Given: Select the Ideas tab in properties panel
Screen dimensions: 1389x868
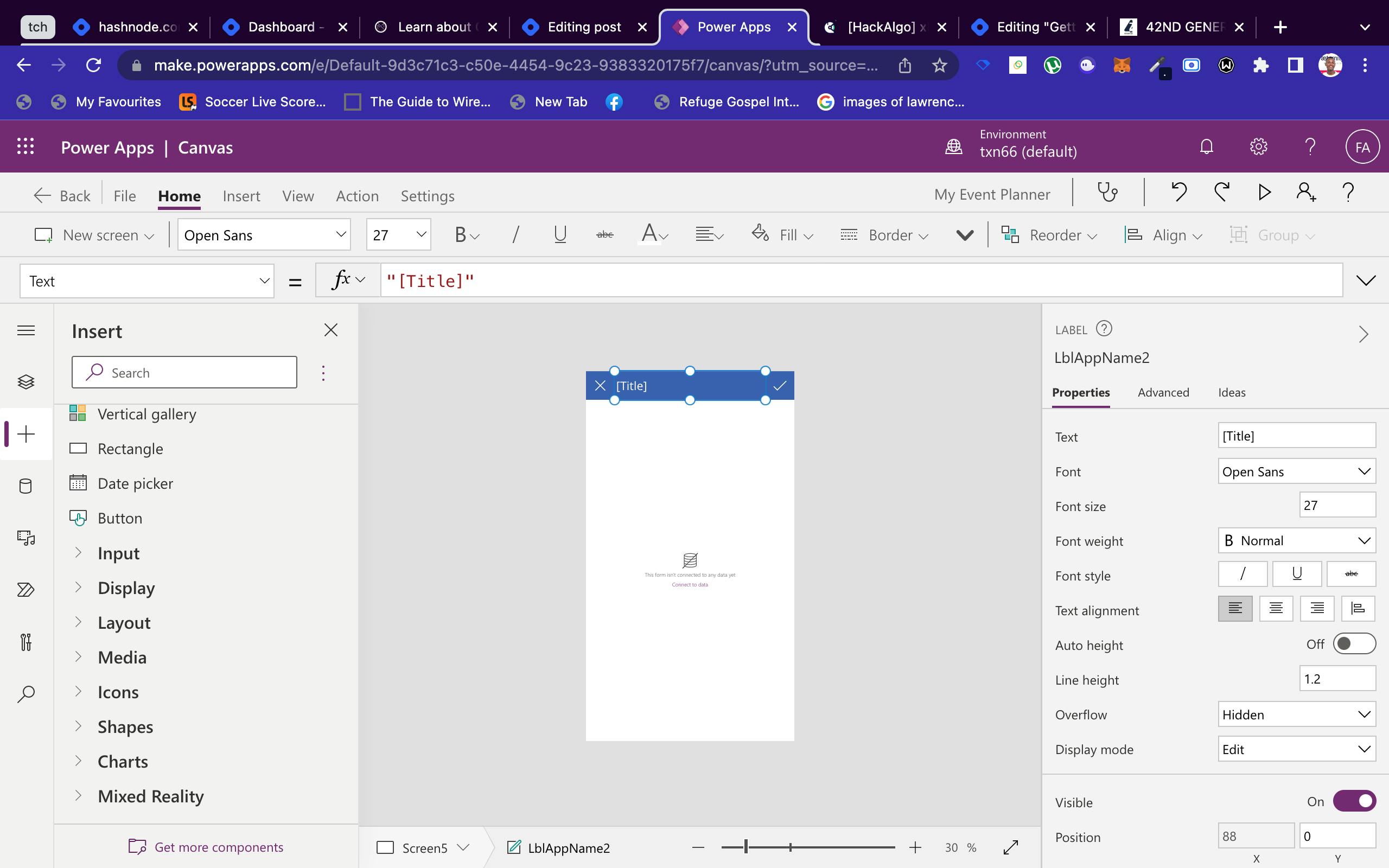Looking at the screenshot, I should pos(1231,391).
